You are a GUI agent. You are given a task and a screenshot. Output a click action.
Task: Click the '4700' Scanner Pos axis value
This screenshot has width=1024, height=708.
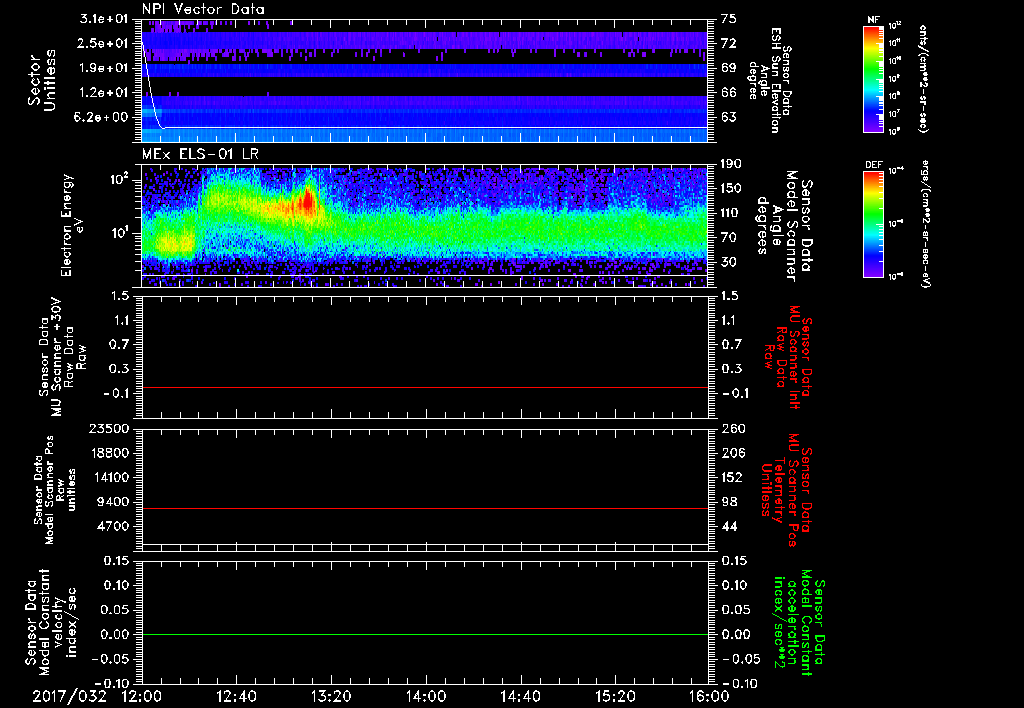tap(112, 526)
